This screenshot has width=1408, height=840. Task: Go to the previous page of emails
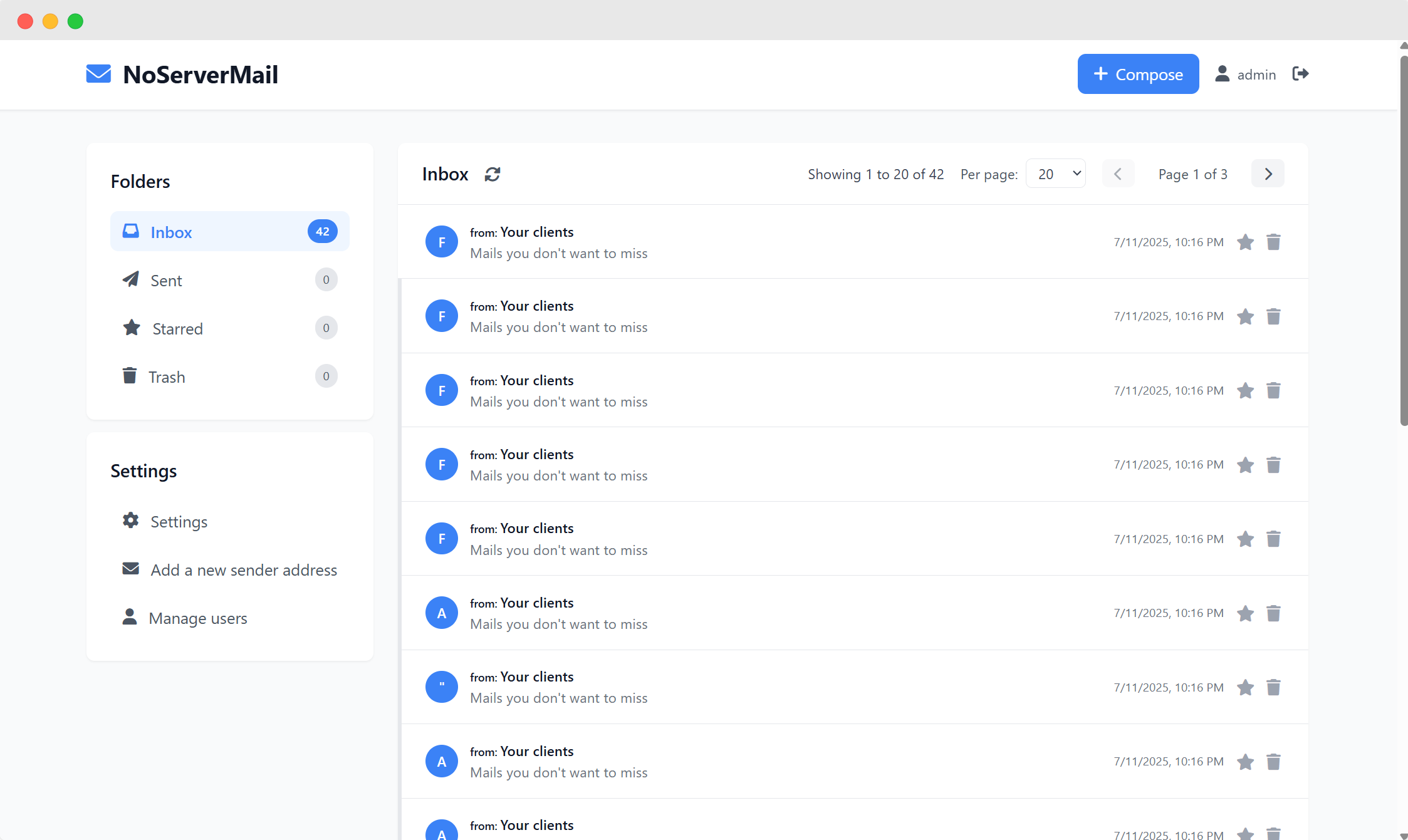click(1118, 174)
